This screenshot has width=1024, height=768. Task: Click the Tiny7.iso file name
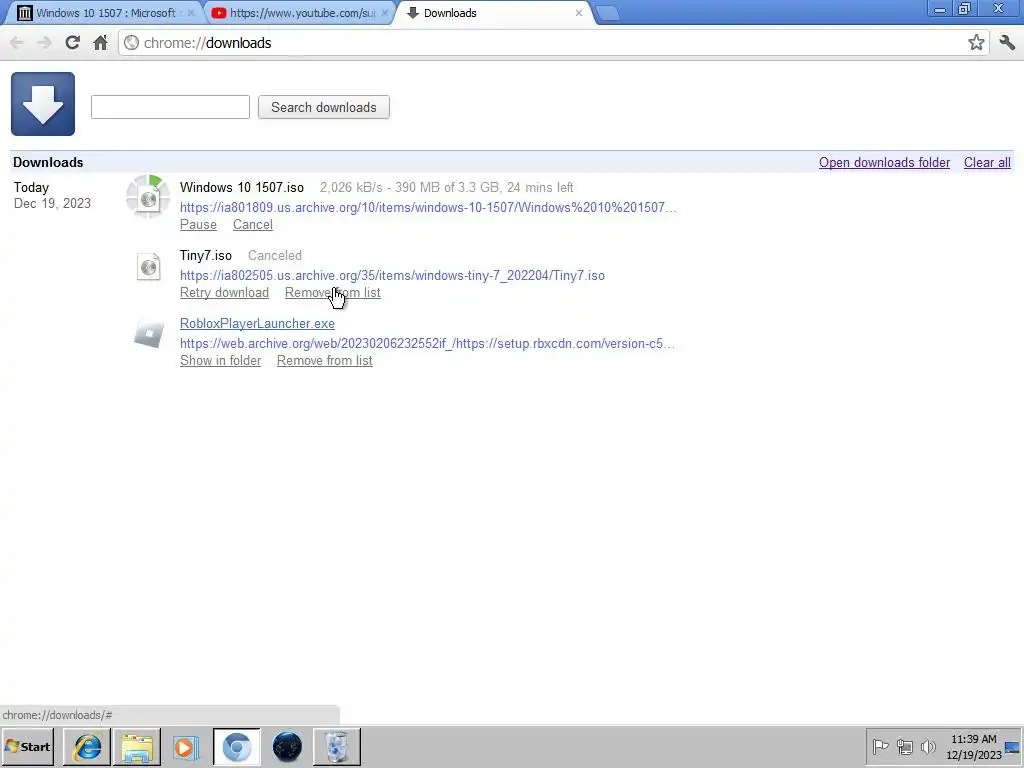[206, 255]
